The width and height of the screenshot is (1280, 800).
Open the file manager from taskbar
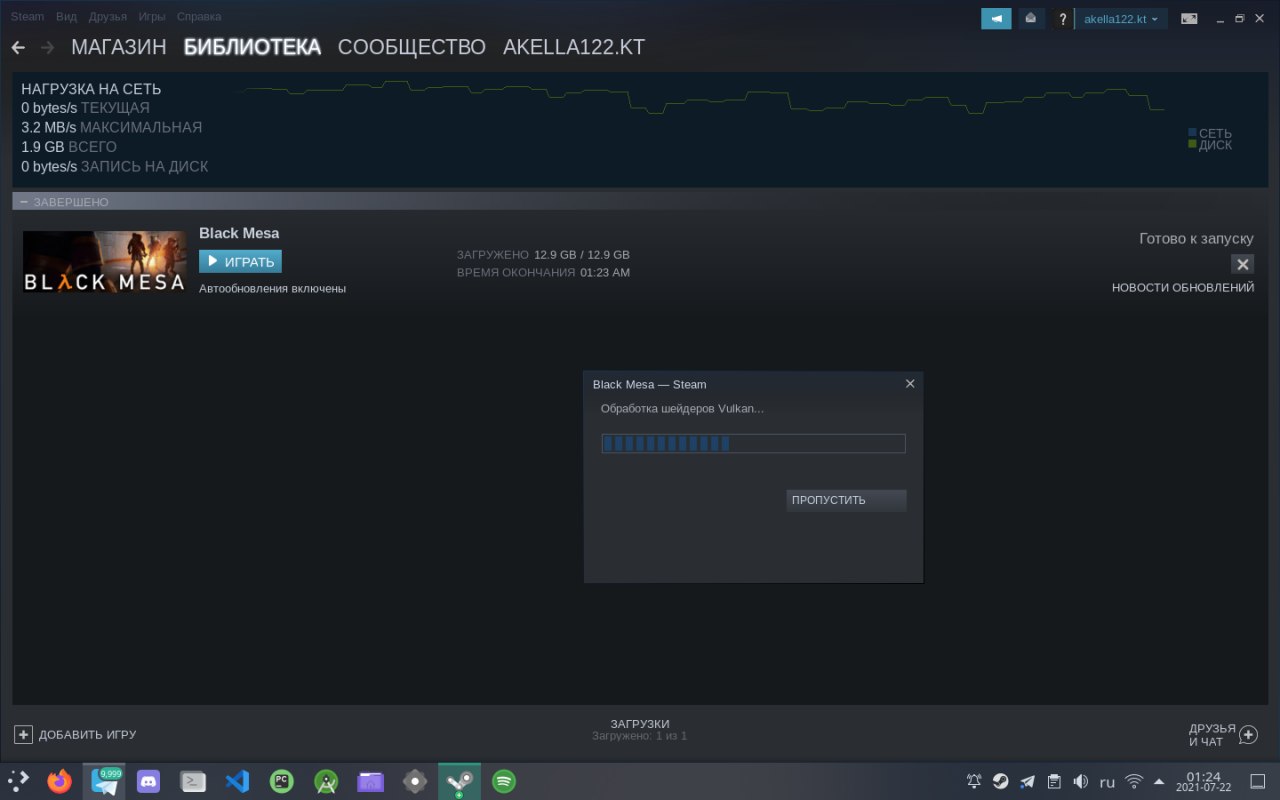[371, 781]
